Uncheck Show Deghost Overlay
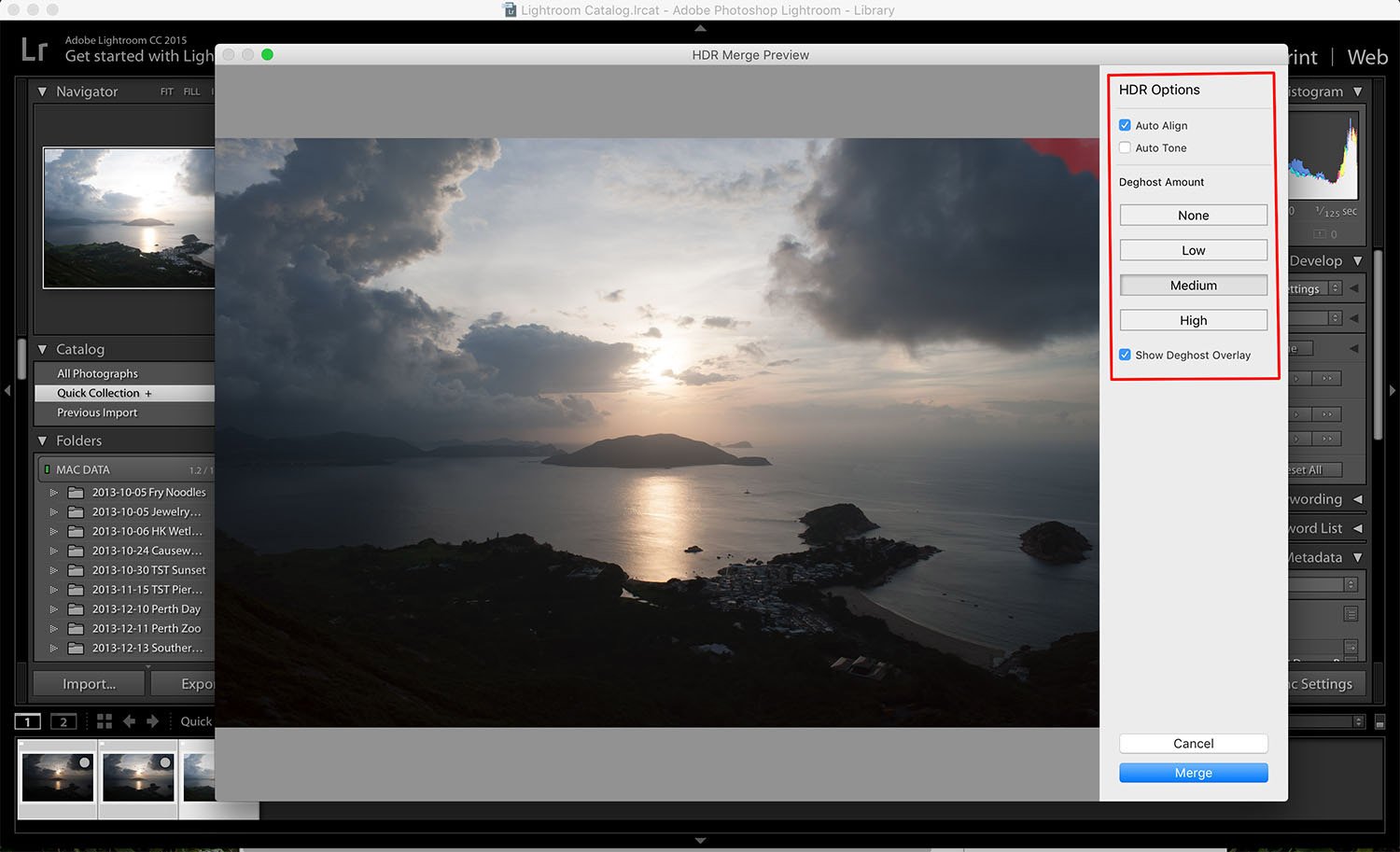Viewport: 1400px width, 852px height. [x=1126, y=355]
